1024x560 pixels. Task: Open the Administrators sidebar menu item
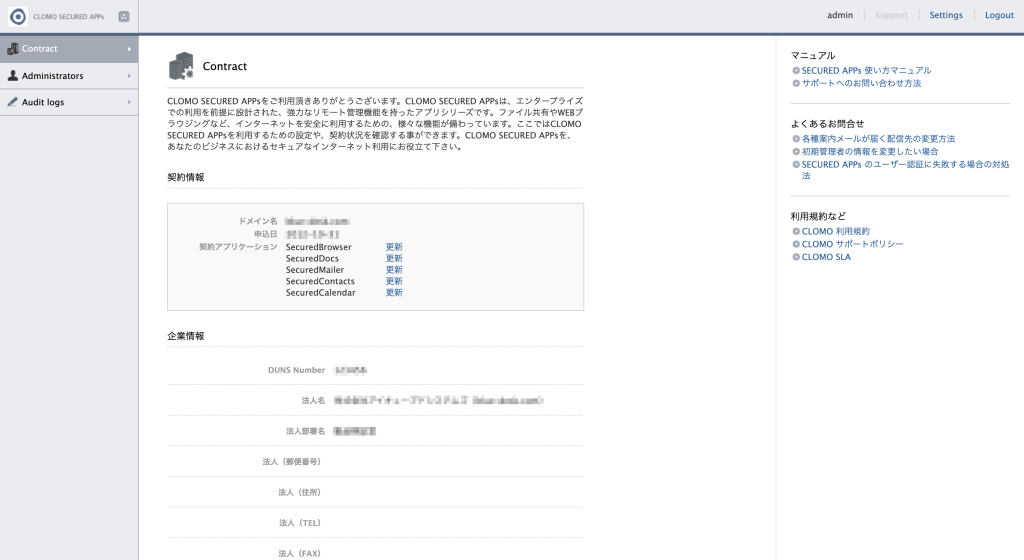coord(69,76)
